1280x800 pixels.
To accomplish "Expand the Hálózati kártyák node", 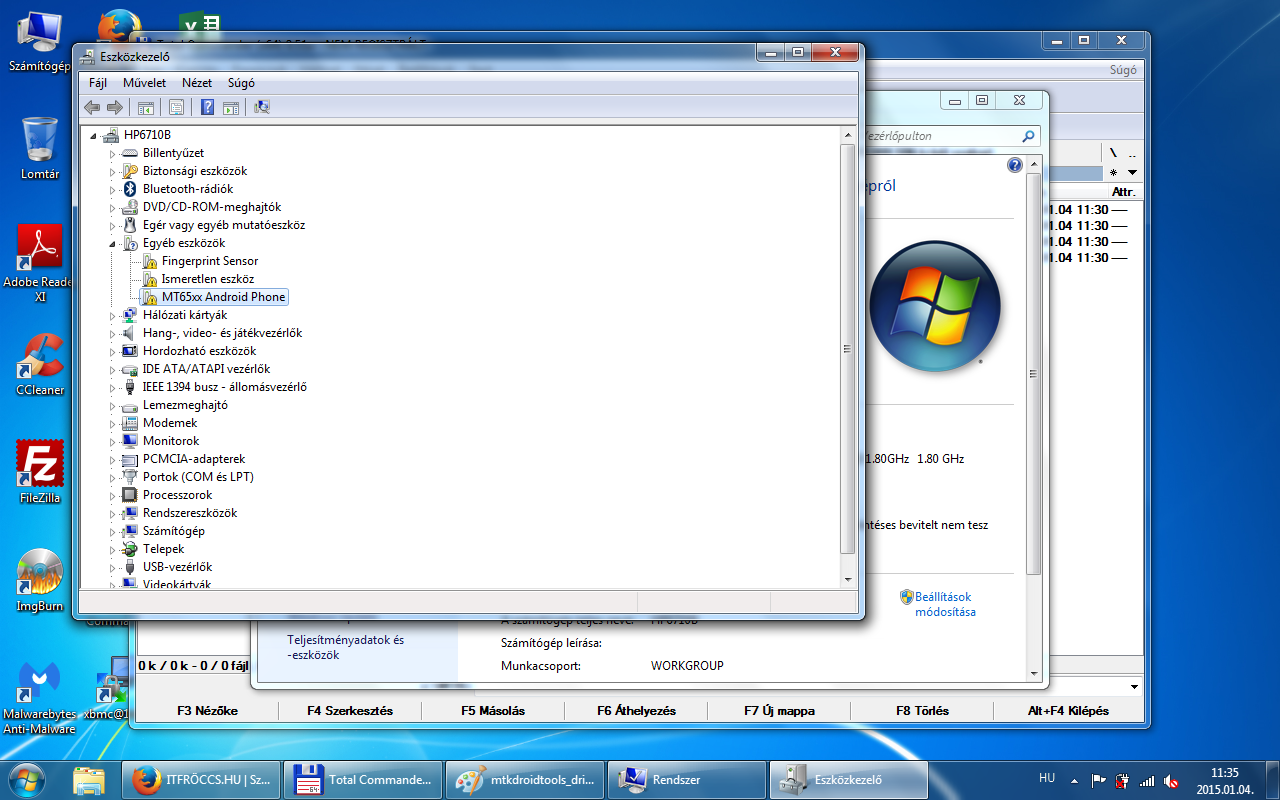I will pyautogui.click(x=113, y=315).
